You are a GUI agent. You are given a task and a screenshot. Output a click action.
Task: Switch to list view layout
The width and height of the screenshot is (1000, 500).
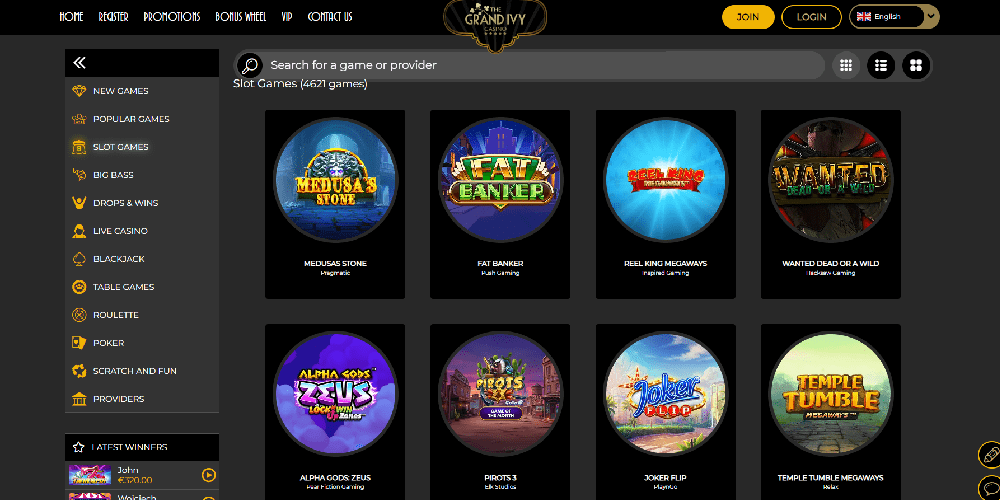(x=881, y=65)
